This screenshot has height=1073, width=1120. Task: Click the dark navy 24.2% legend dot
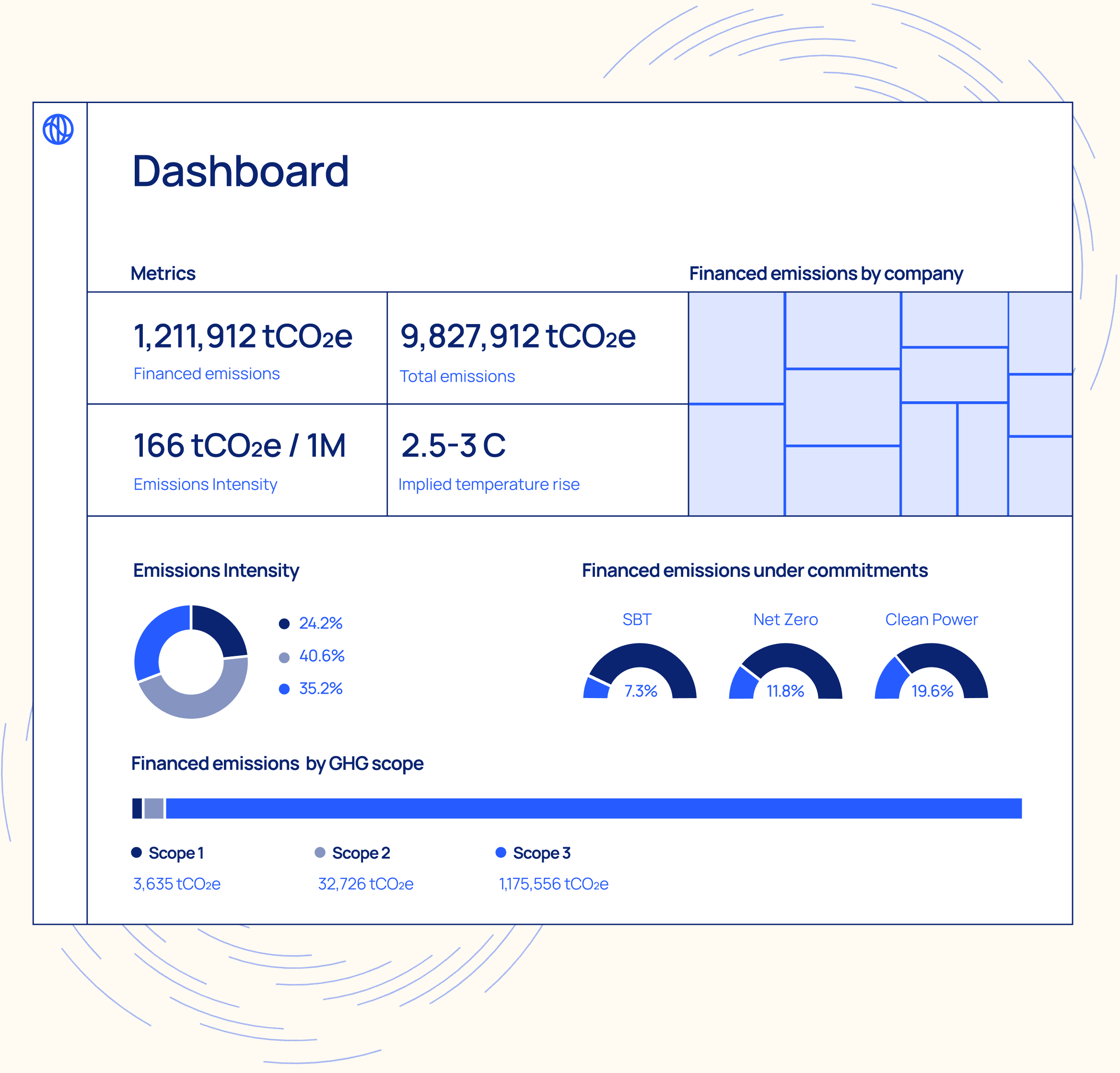coord(284,623)
